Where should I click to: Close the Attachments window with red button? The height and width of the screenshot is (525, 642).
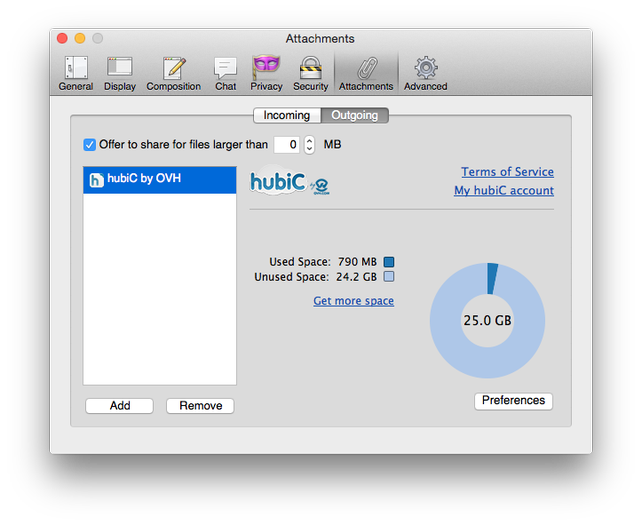(x=62, y=38)
